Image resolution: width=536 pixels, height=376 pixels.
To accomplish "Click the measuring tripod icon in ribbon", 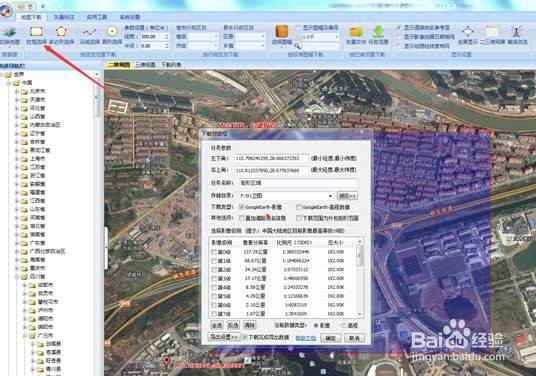I will point(516,31).
